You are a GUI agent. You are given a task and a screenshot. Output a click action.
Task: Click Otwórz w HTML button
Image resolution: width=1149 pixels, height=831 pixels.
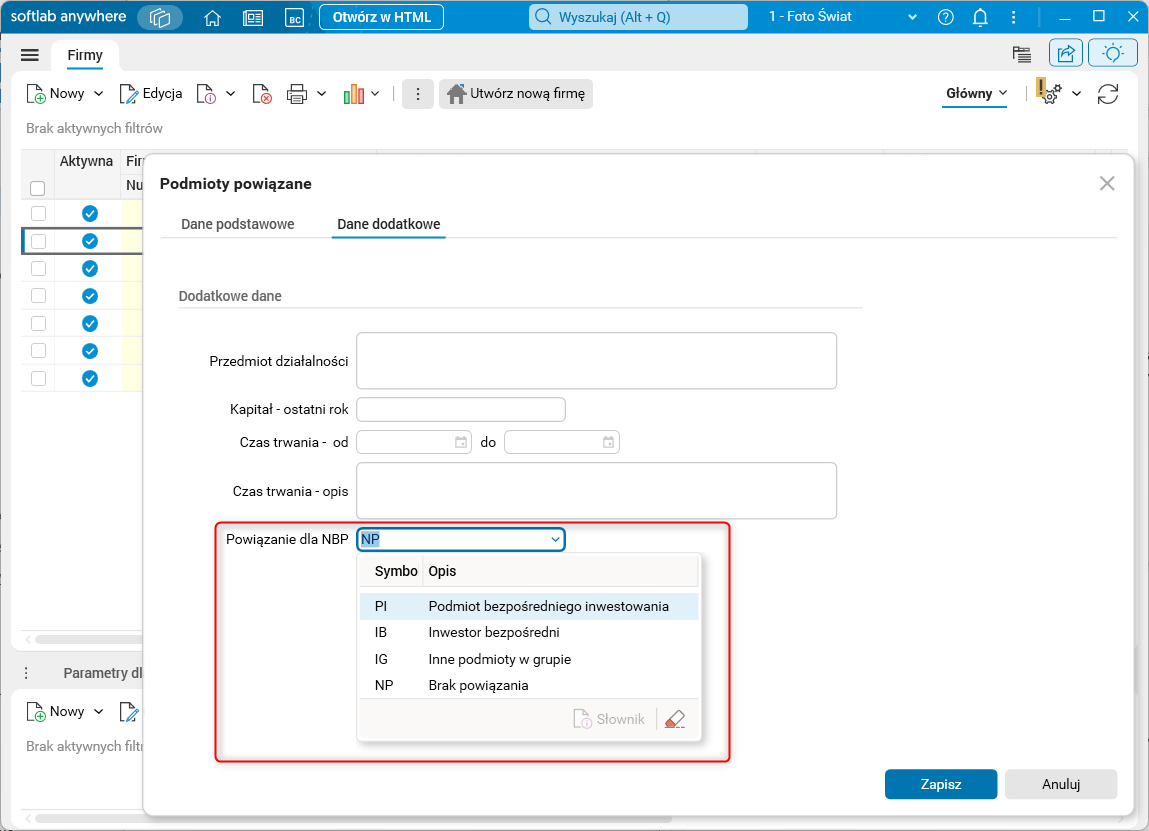381,17
